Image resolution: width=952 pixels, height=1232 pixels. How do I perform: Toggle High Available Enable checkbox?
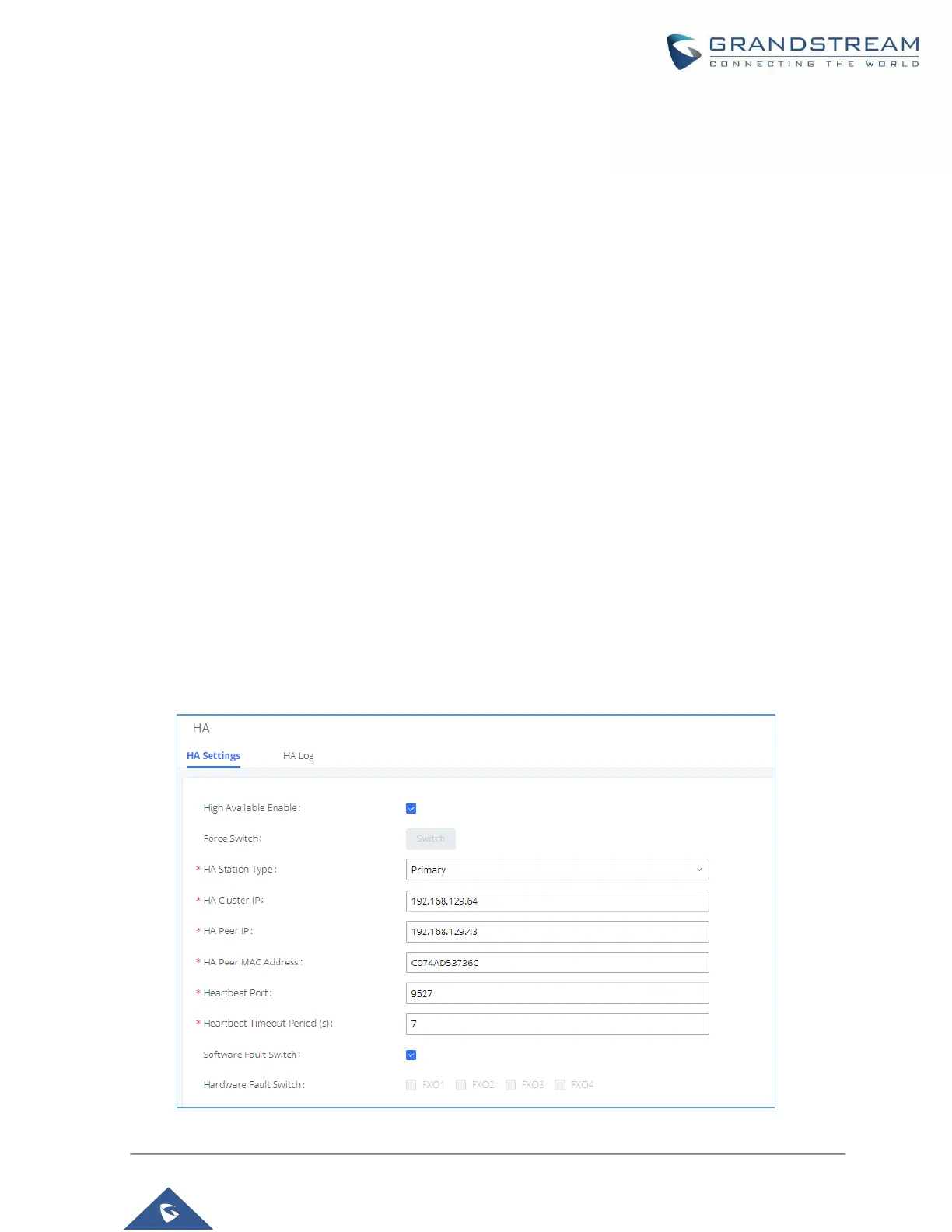[x=411, y=809]
